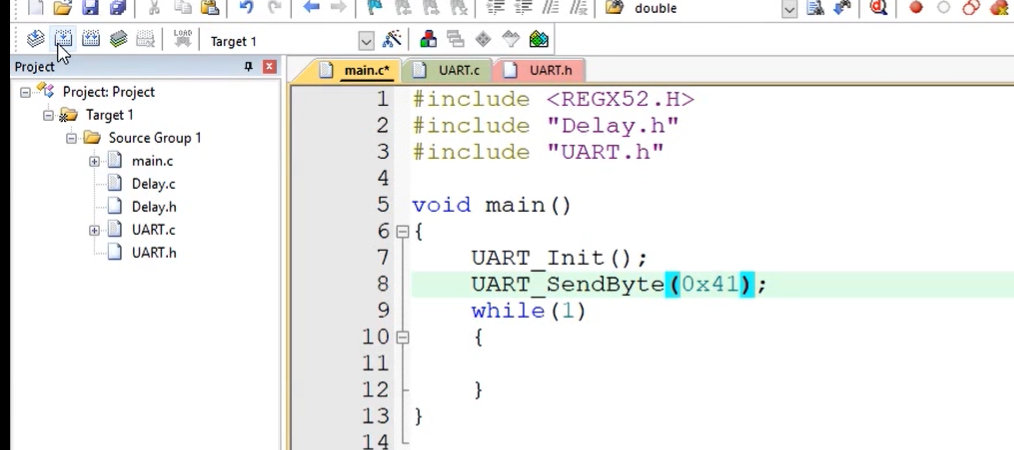The height and width of the screenshot is (450, 1014).
Task: Click the Redo arrow icon
Action: point(274,7)
